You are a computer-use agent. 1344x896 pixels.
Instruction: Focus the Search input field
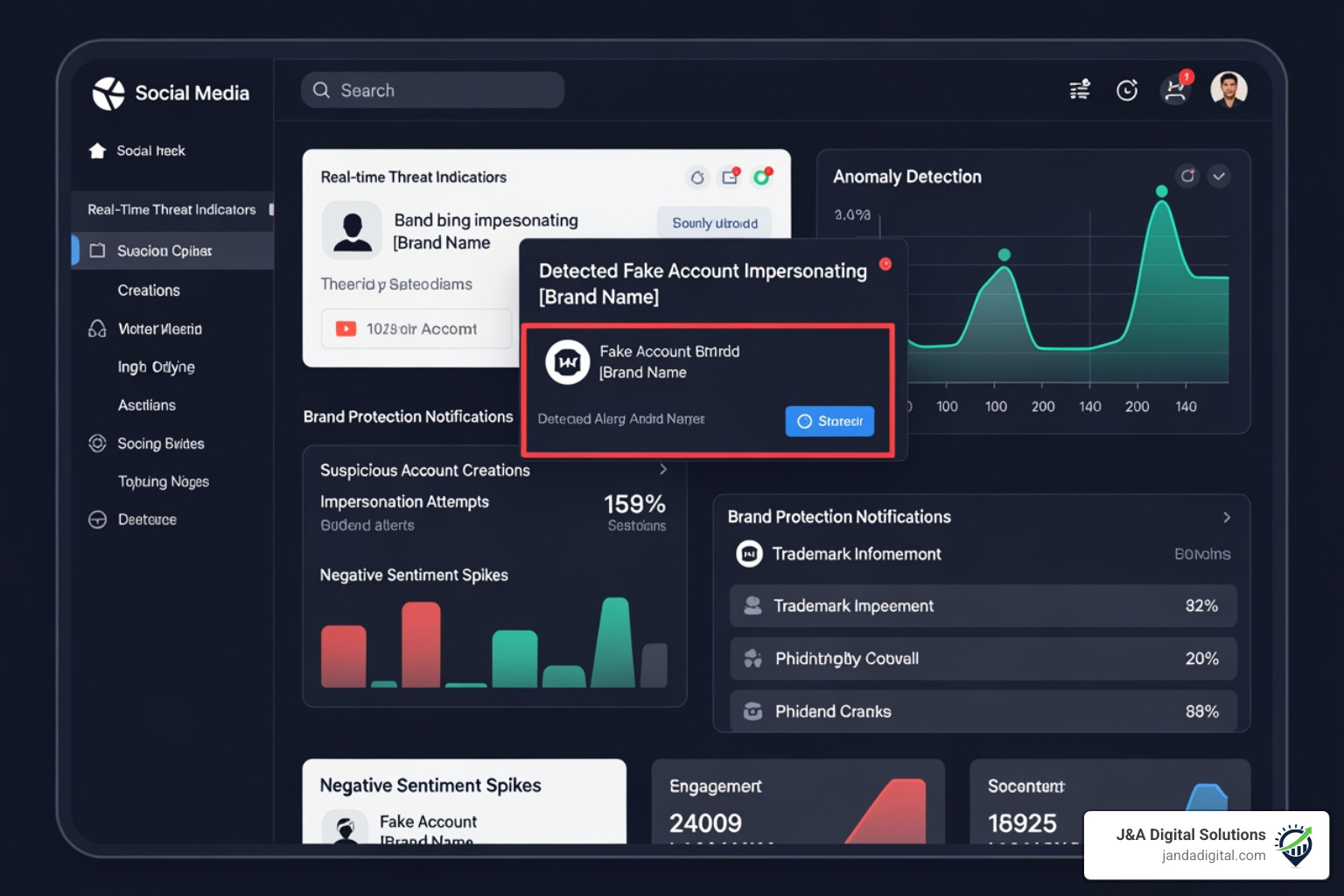(x=432, y=90)
